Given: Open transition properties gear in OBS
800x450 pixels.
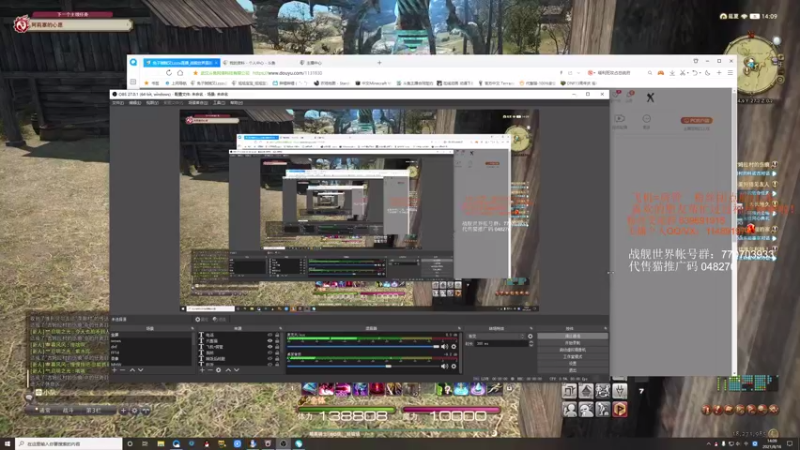Looking at the screenshot, I should (530, 336).
